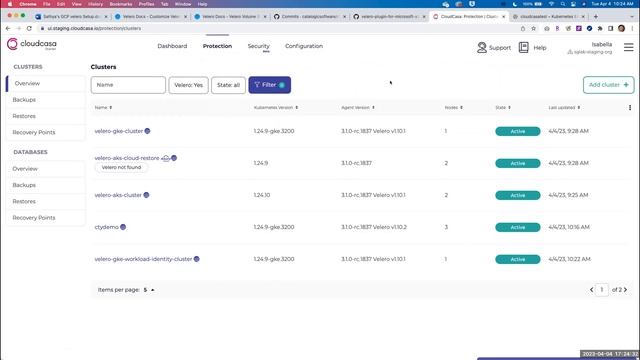The image size is (640, 360).
Task: Sort by Nodes column
Action: tap(453, 108)
